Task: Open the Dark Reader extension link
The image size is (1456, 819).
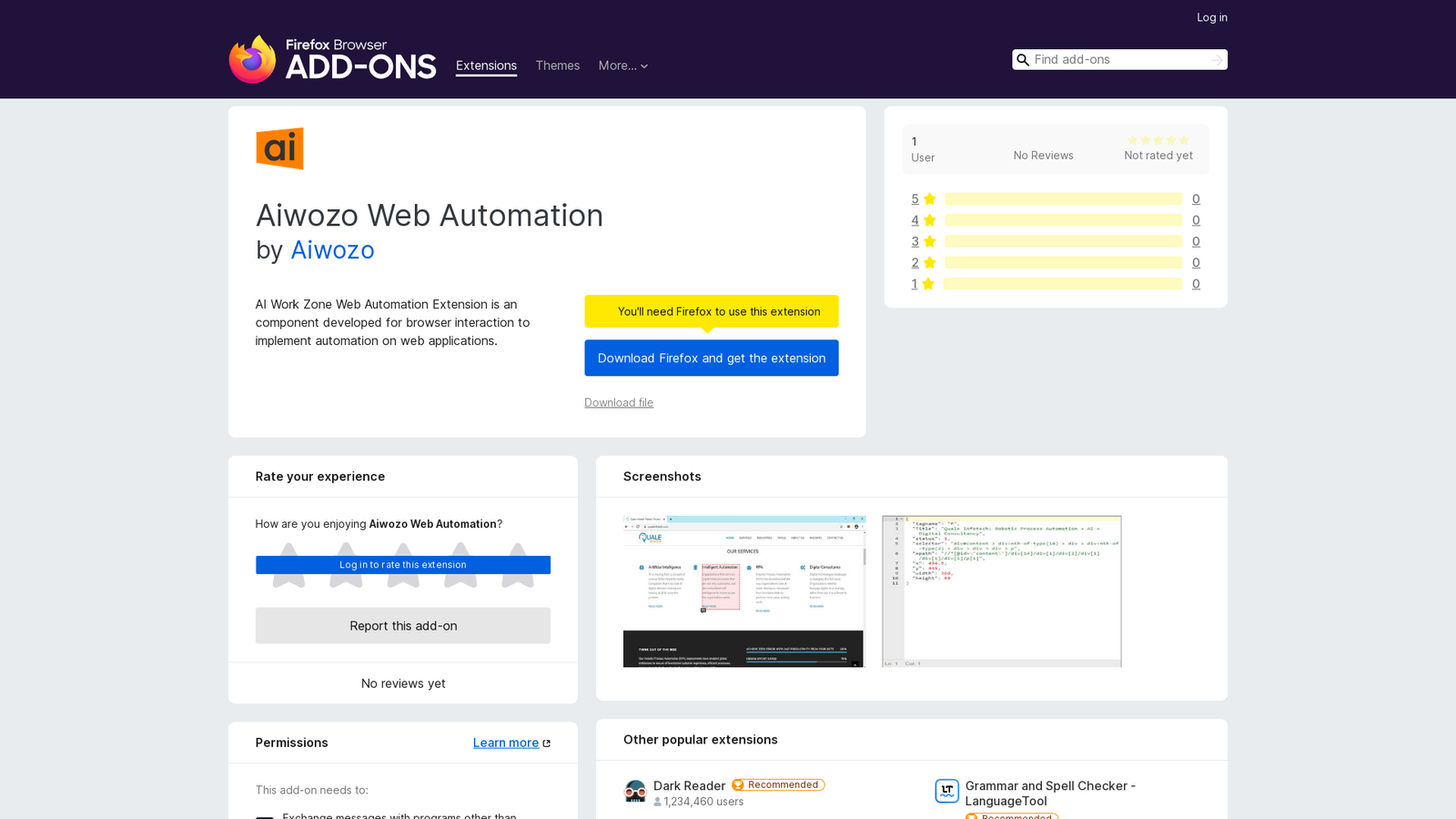Action: (x=689, y=786)
